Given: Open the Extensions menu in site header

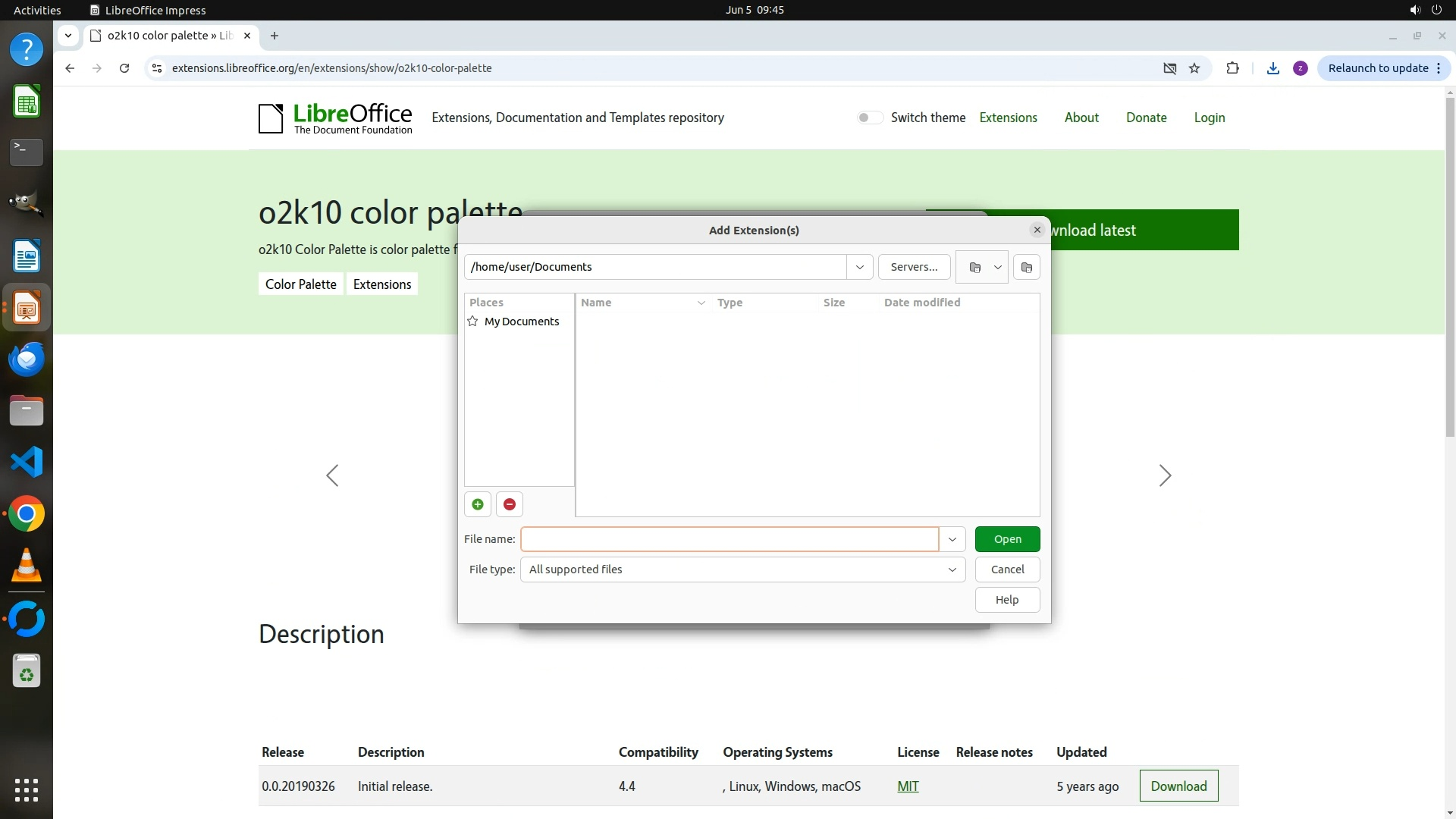Looking at the screenshot, I should (x=1008, y=118).
